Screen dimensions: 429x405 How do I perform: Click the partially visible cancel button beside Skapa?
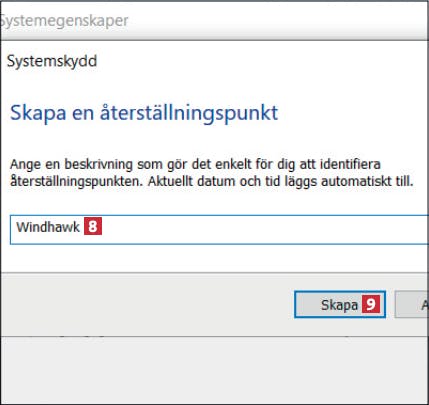pyautogui.click(x=412, y=304)
